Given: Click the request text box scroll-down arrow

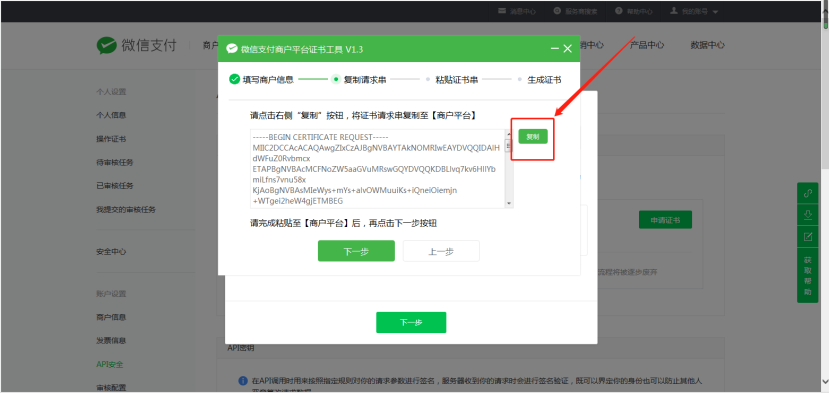Looking at the screenshot, I should (x=509, y=203).
